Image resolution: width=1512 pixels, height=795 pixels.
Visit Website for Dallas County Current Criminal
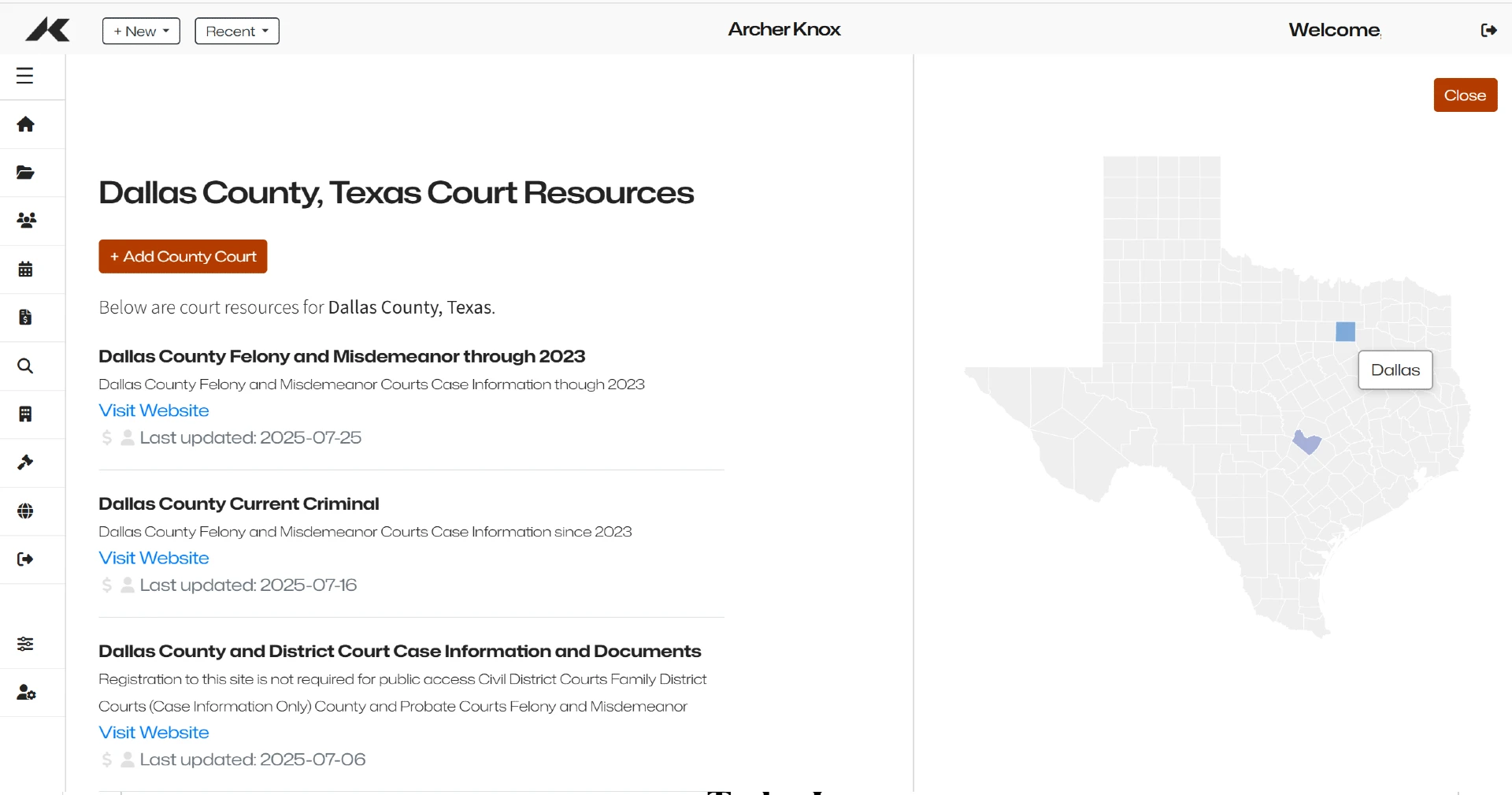coord(154,558)
